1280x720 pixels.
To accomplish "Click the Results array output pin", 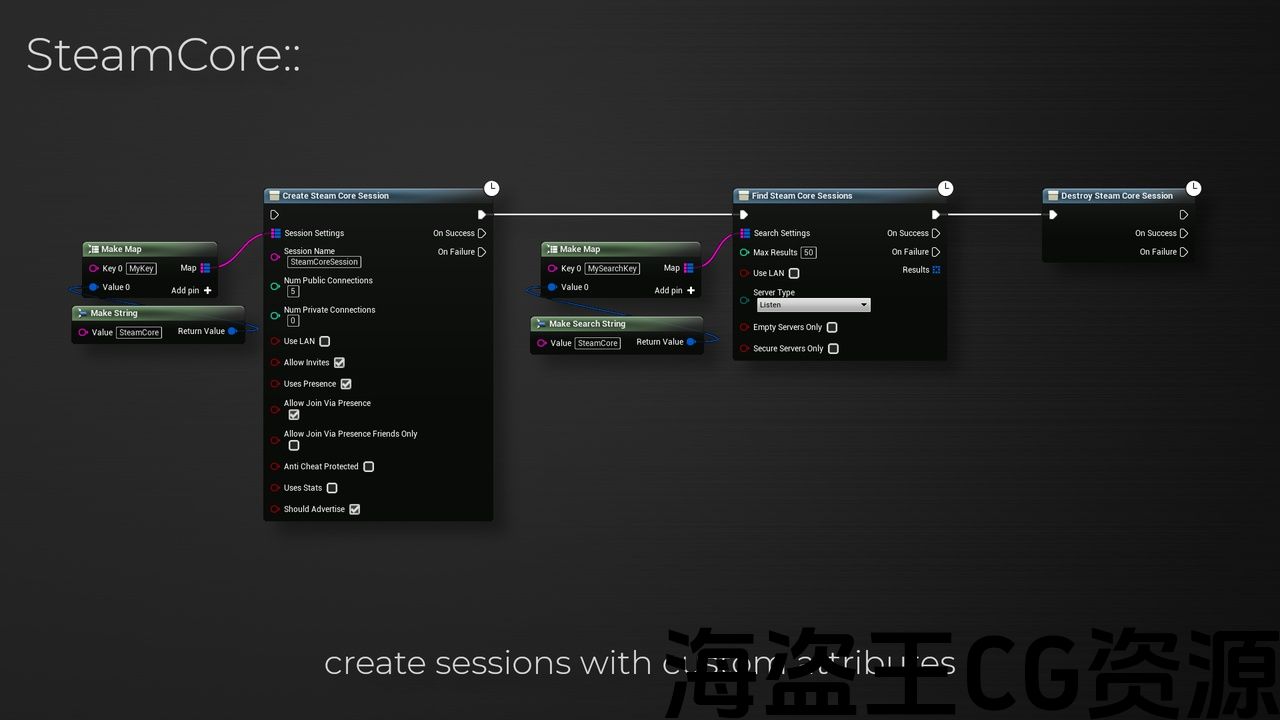I will tap(936, 270).
